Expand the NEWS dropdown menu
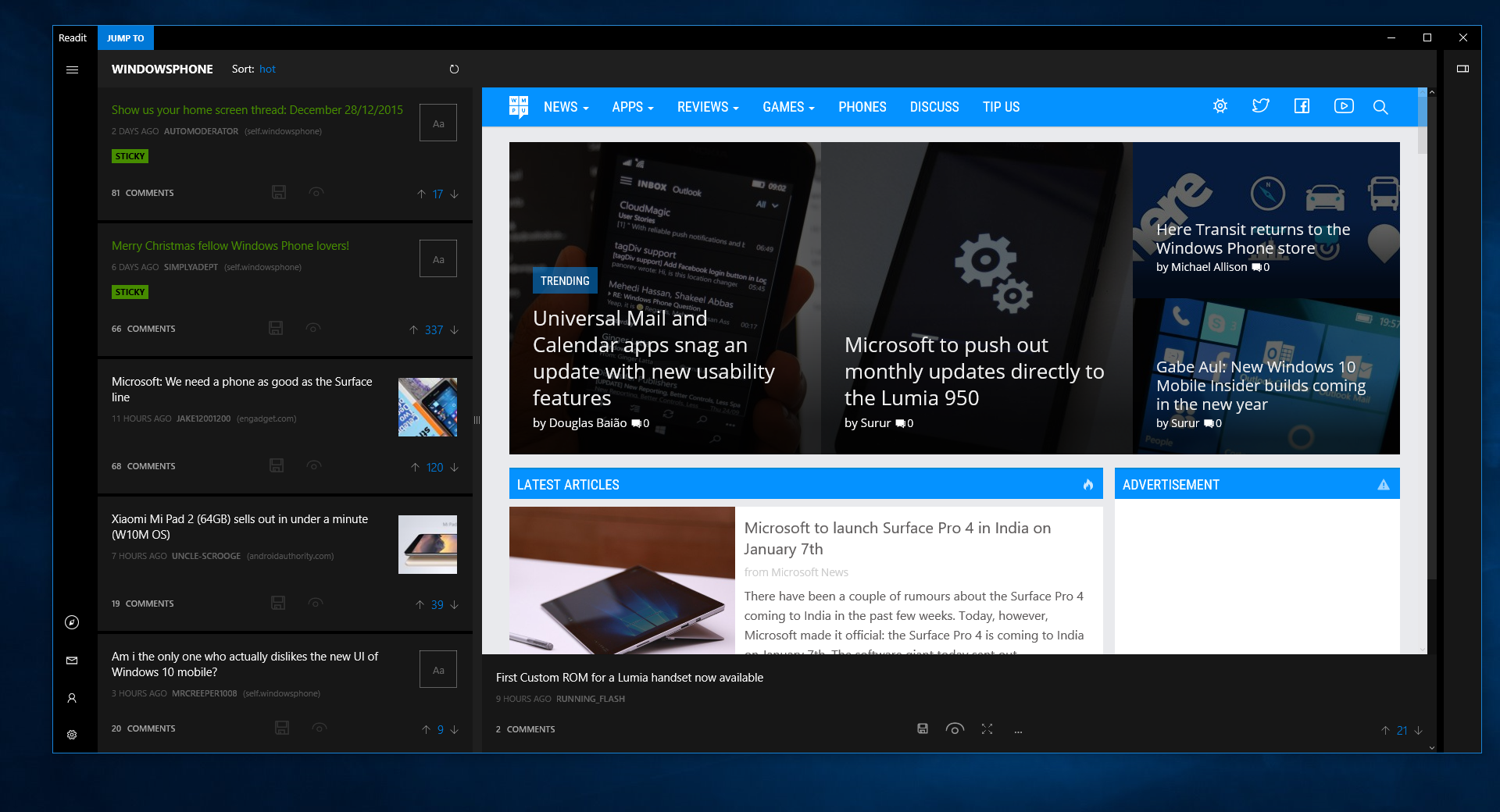Viewport: 1500px width, 812px height. point(566,107)
